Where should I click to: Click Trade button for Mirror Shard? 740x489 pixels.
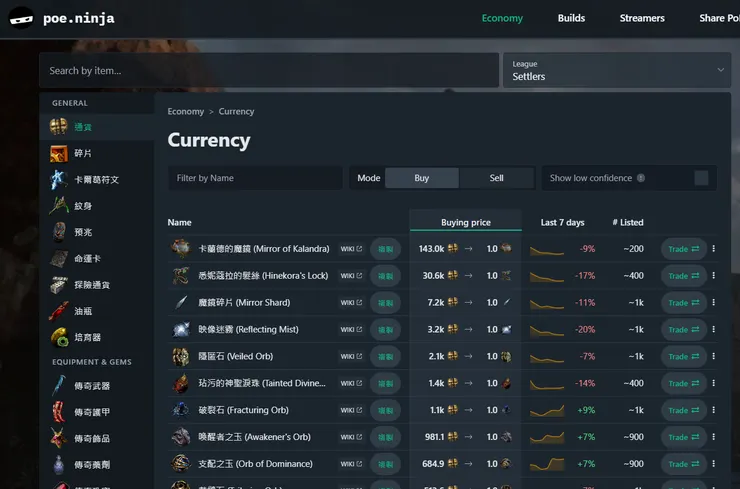click(683, 303)
